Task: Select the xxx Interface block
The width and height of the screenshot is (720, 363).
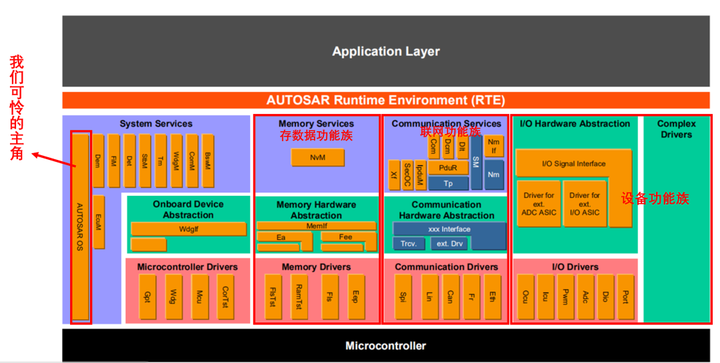Action: coord(449,229)
